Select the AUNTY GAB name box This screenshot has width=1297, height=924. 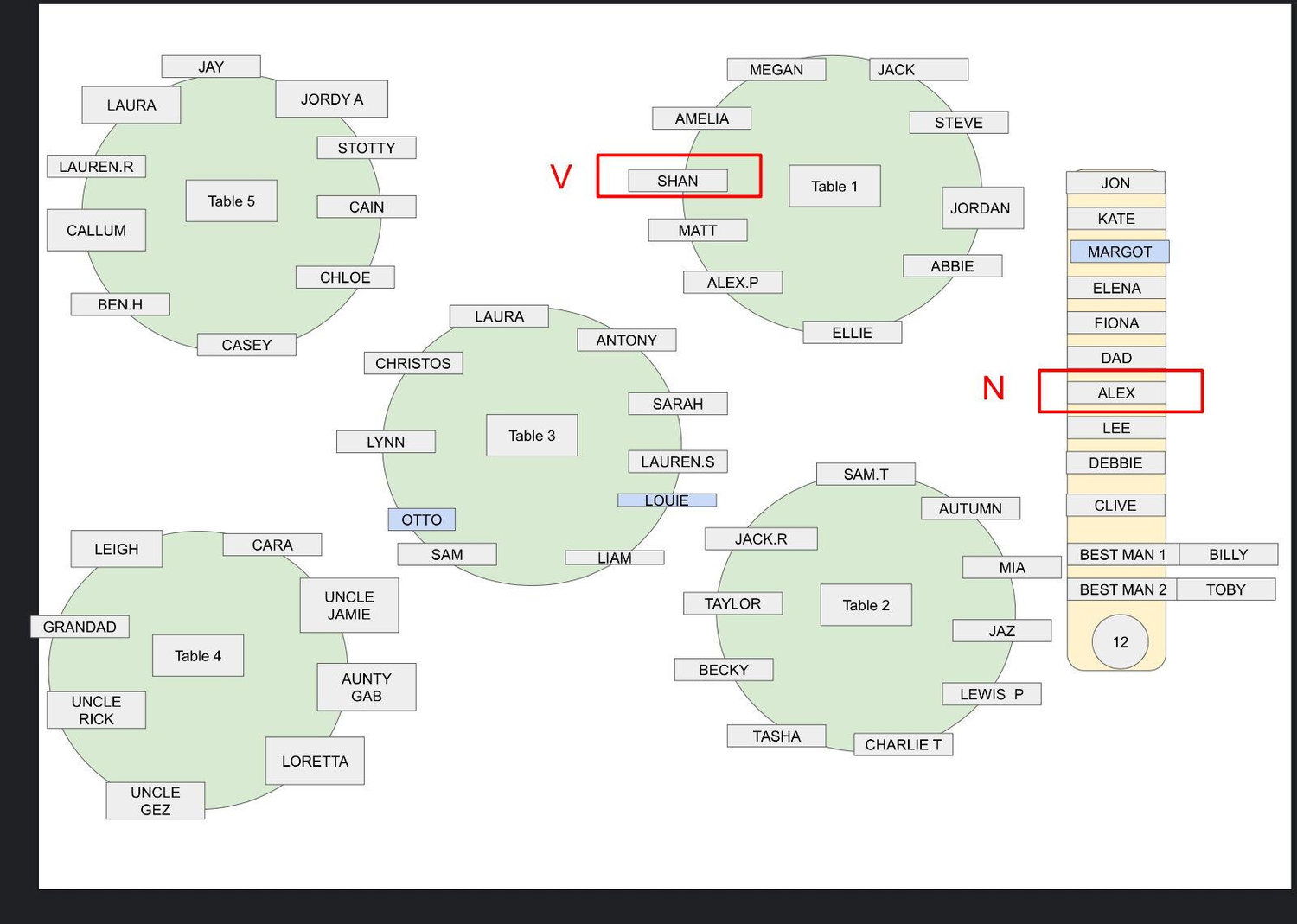[367, 687]
